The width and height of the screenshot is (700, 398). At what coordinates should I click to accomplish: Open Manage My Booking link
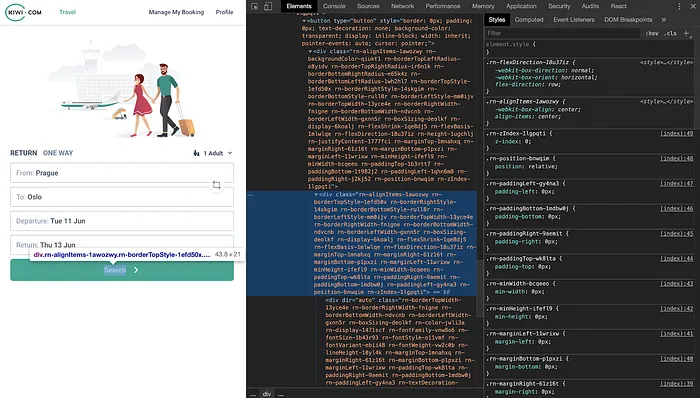tap(176, 12)
